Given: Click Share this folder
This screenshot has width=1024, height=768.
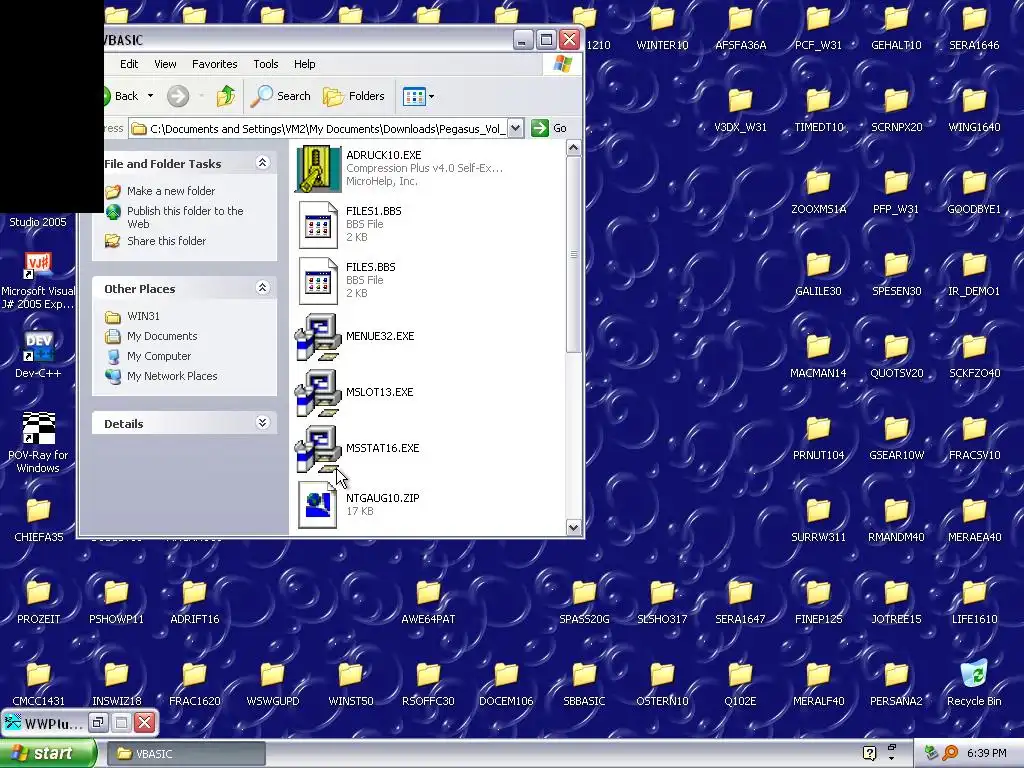Looking at the screenshot, I should (x=166, y=241).
